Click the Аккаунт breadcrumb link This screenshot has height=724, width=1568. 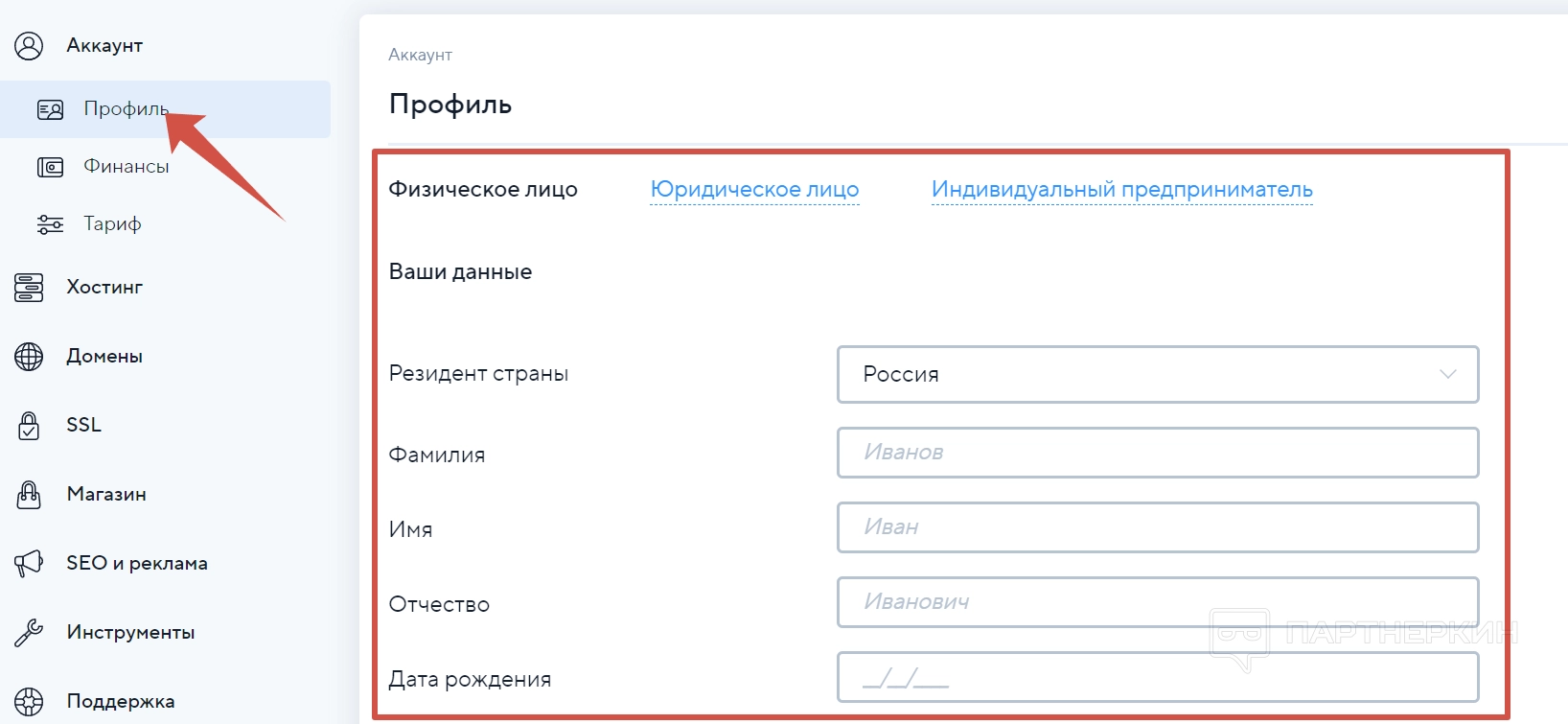click(x=420, y=55)
